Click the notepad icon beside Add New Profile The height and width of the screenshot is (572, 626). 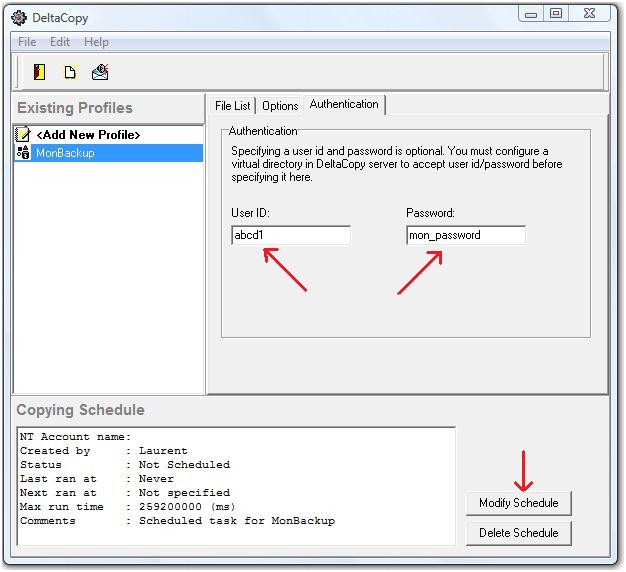point(23,135)
